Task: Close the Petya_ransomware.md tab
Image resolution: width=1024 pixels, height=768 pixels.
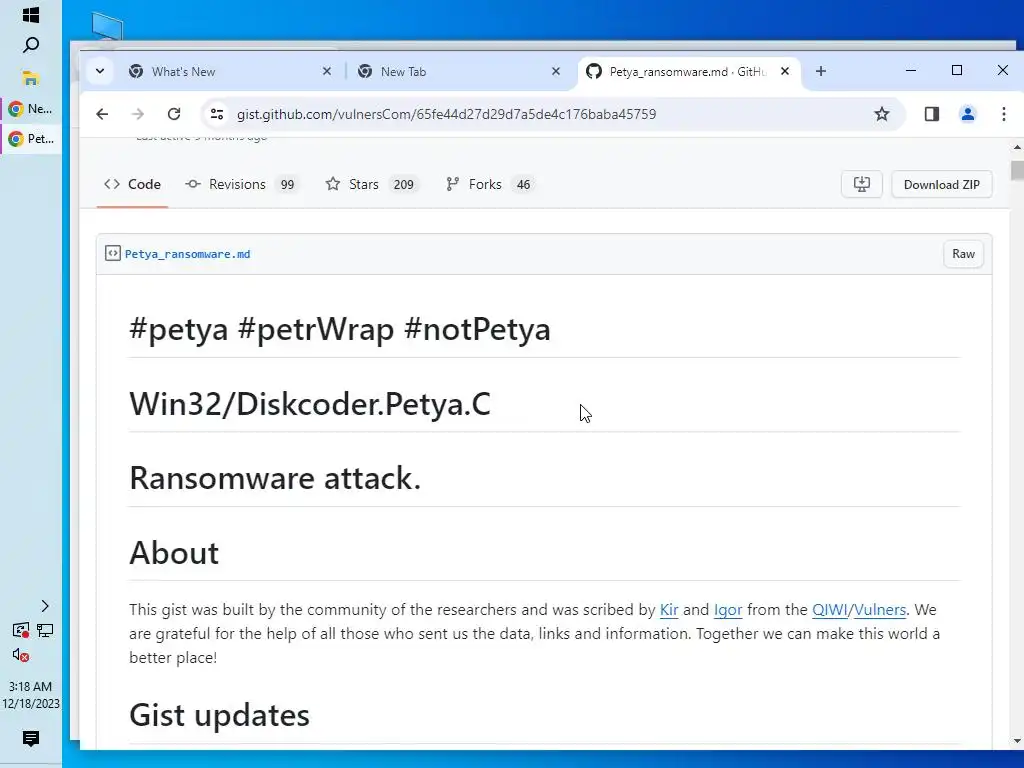Action: (785, 71)
